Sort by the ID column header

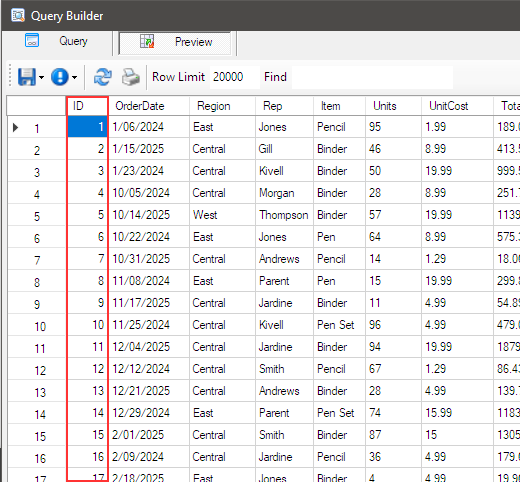click(87, 106)
